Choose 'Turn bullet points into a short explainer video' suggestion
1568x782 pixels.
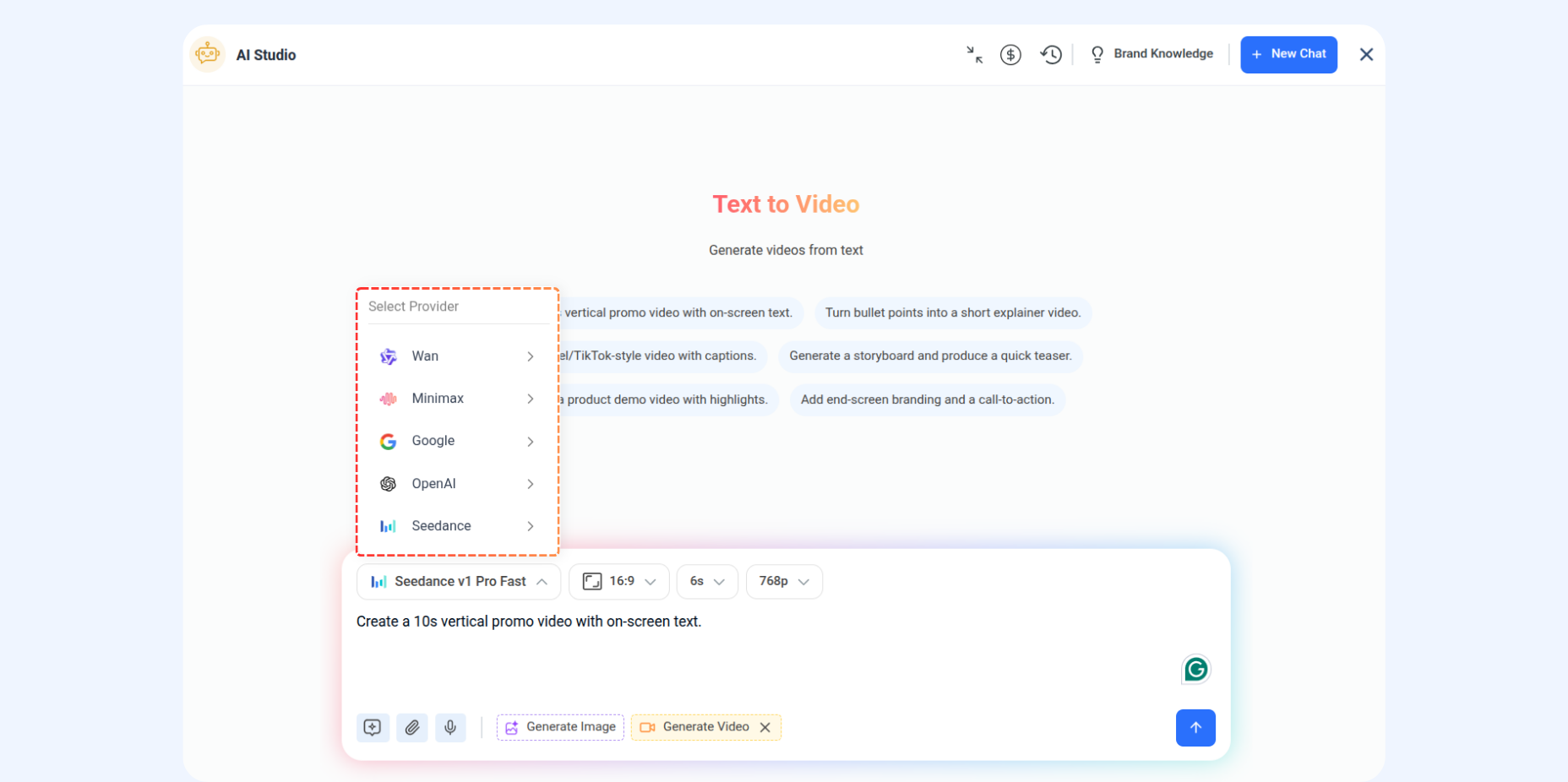(x=953, y=313)
